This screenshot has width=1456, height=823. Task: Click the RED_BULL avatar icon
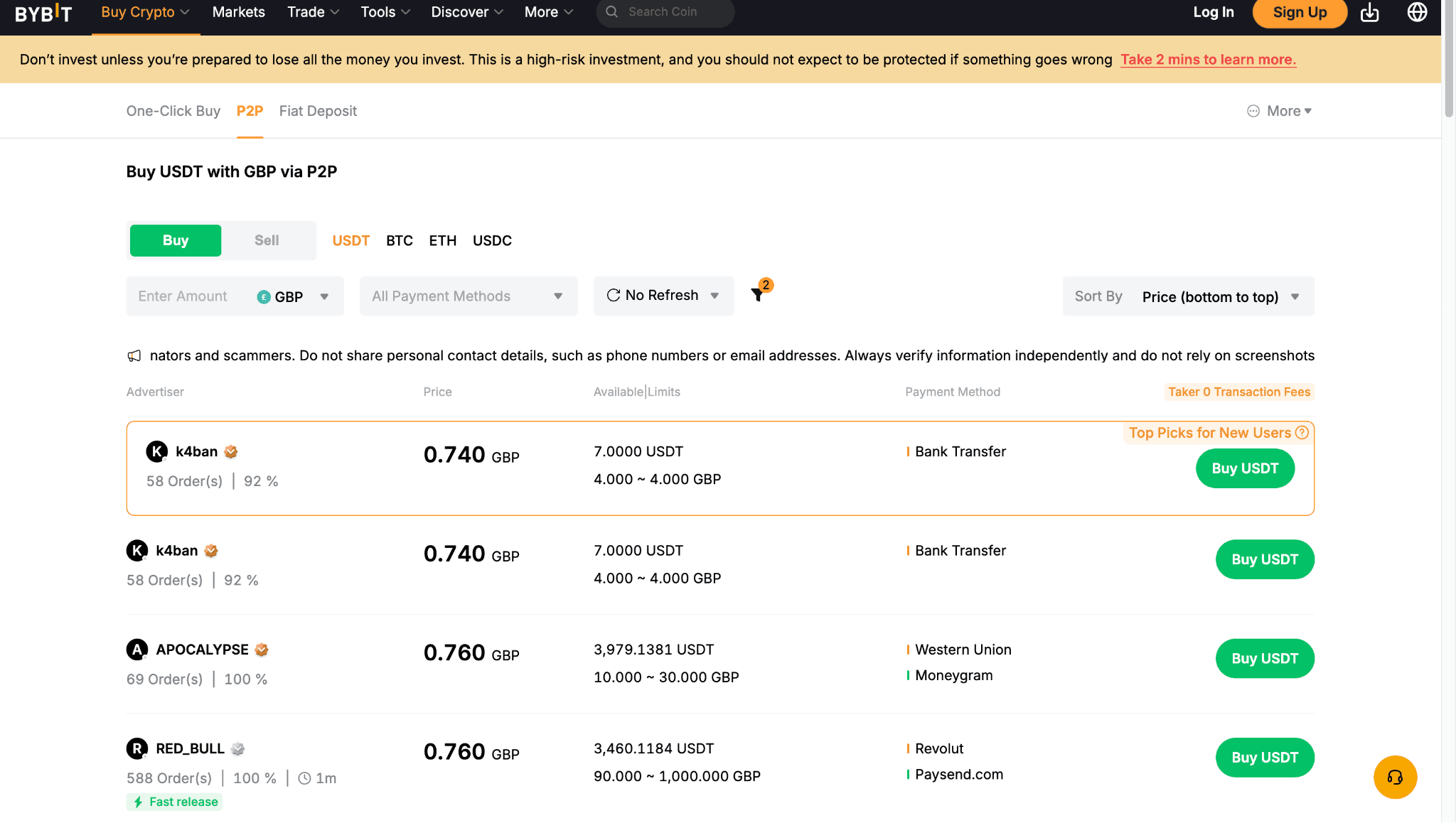click(x=137, y=748)
